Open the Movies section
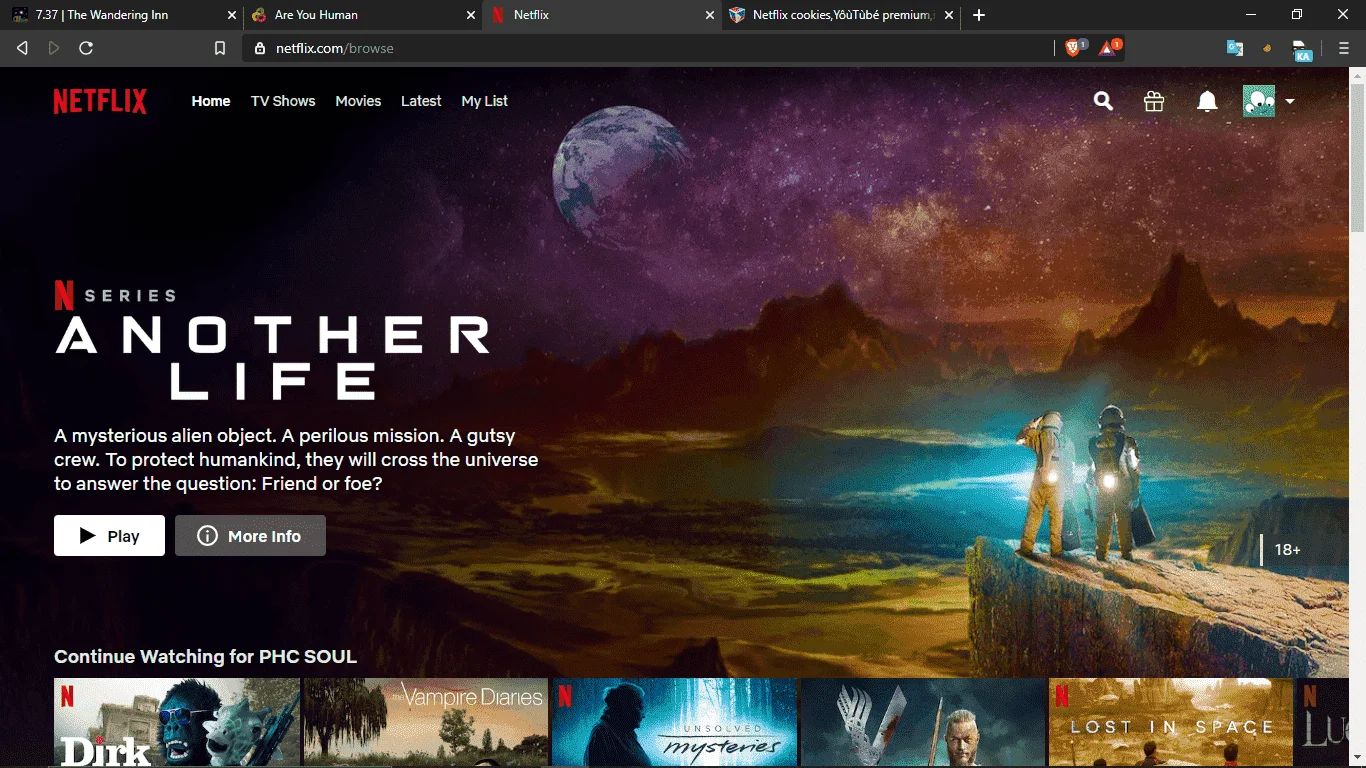This screenshot has width=1366, height=768. pos(358,101)
